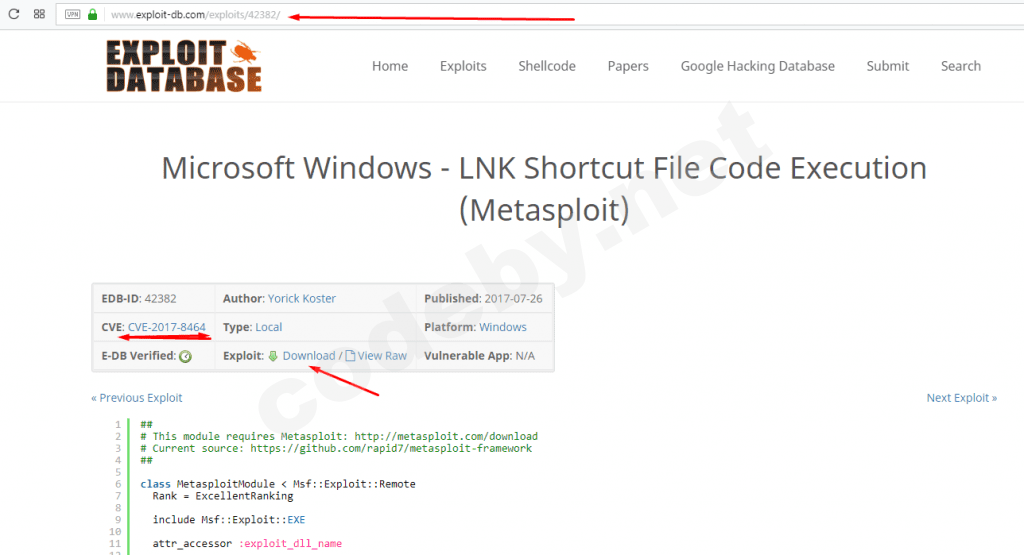Click code line with github.com/rapid7 URL
This screenshot has width=1024, height=555.
(336, 448)
